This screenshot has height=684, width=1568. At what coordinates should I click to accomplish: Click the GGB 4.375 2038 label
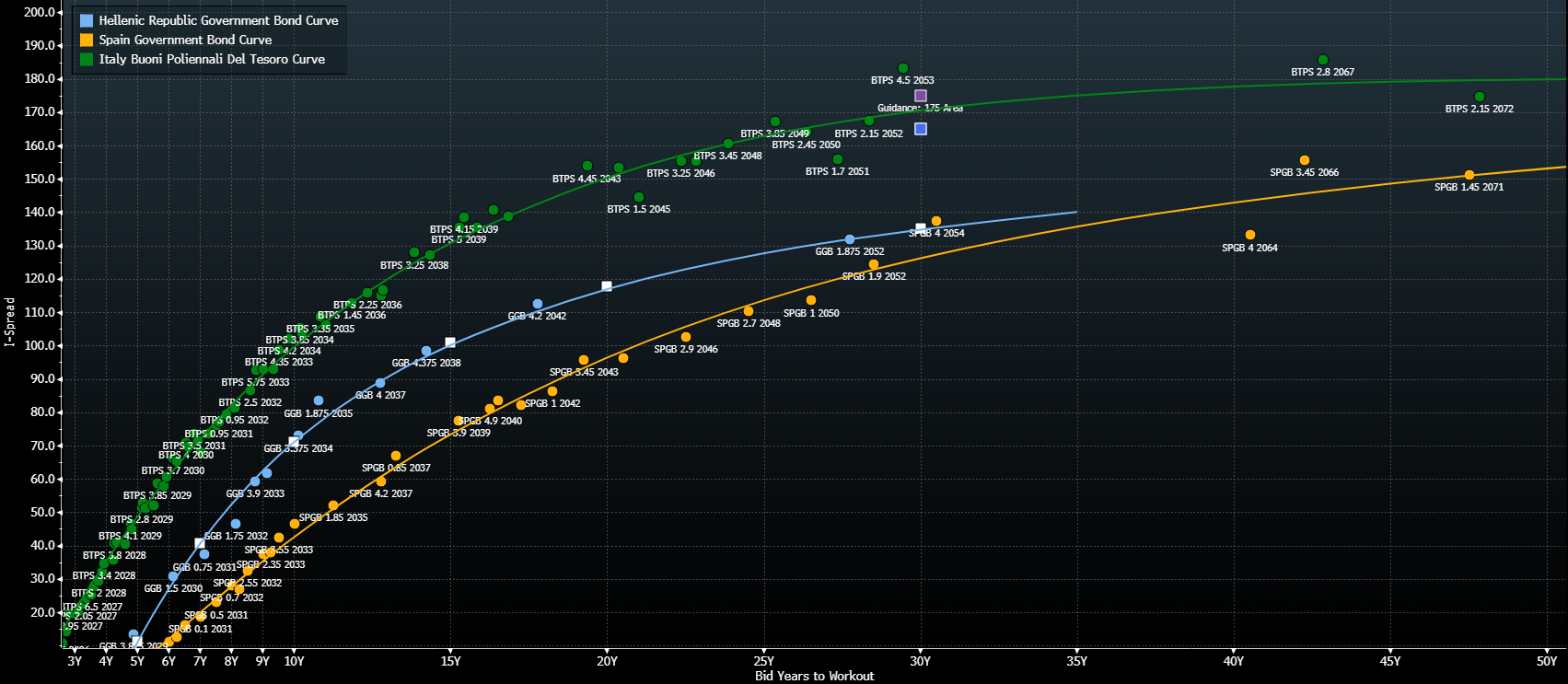coord(426,363)
